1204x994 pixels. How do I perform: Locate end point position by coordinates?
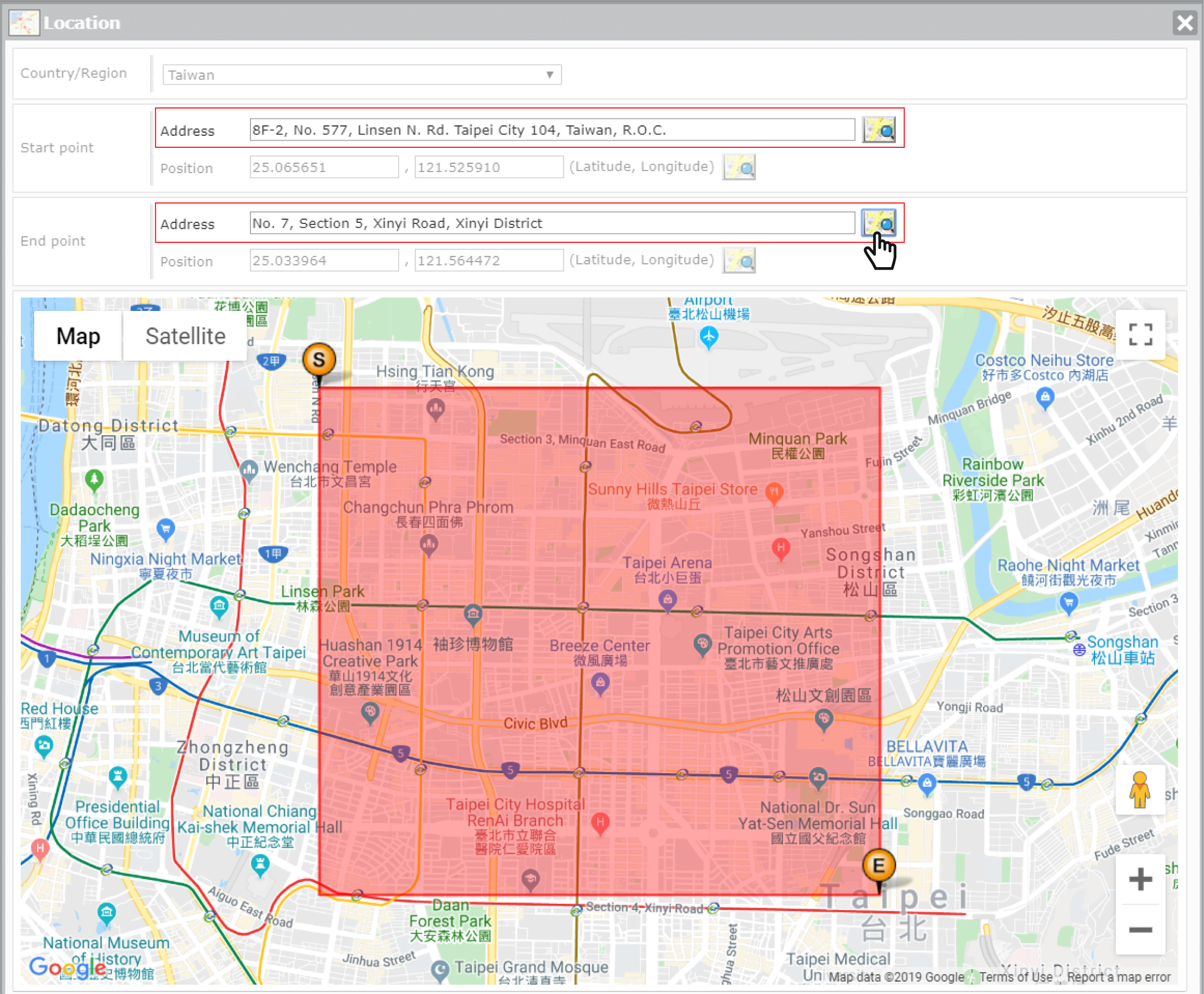coord(739,261)
